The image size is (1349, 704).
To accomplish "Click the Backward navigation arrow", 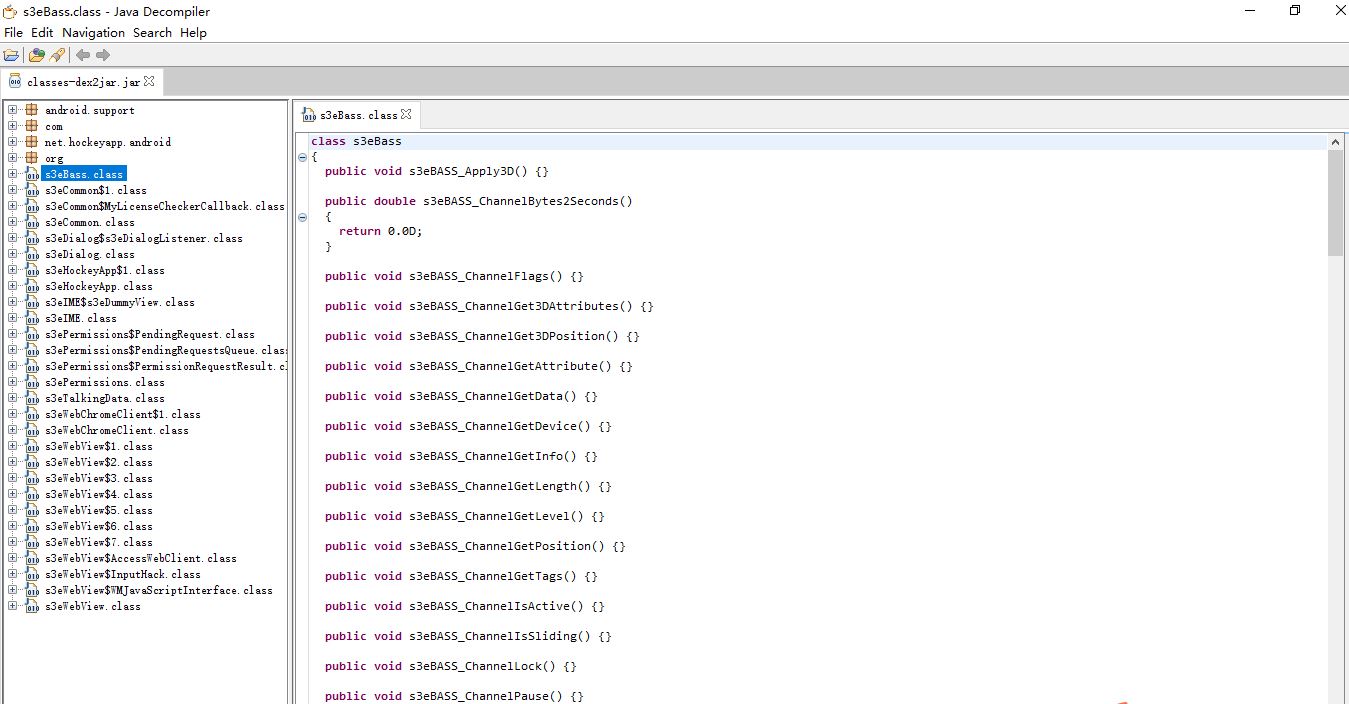I will 83,55.
